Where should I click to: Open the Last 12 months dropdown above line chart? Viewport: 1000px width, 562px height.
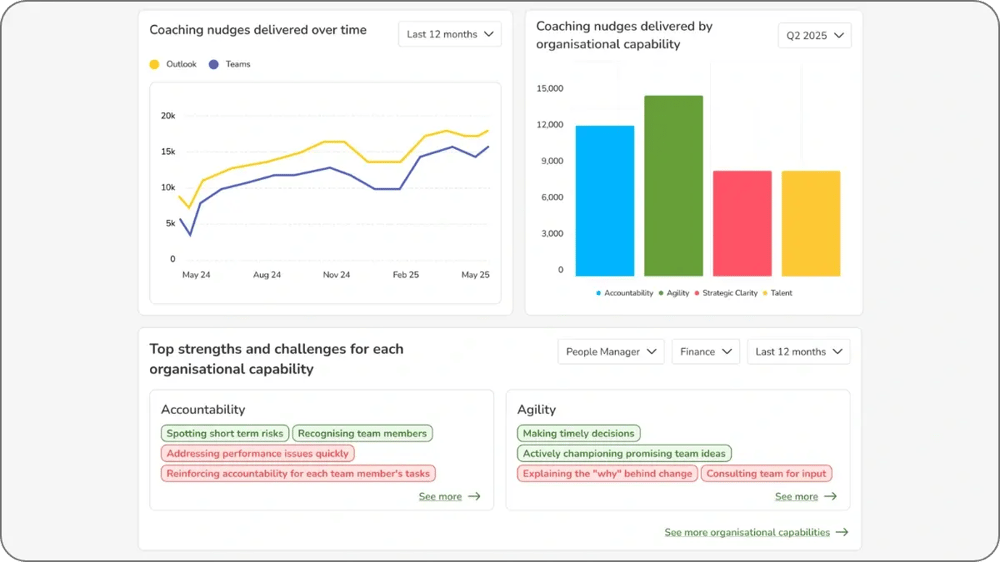pos(449,34)
